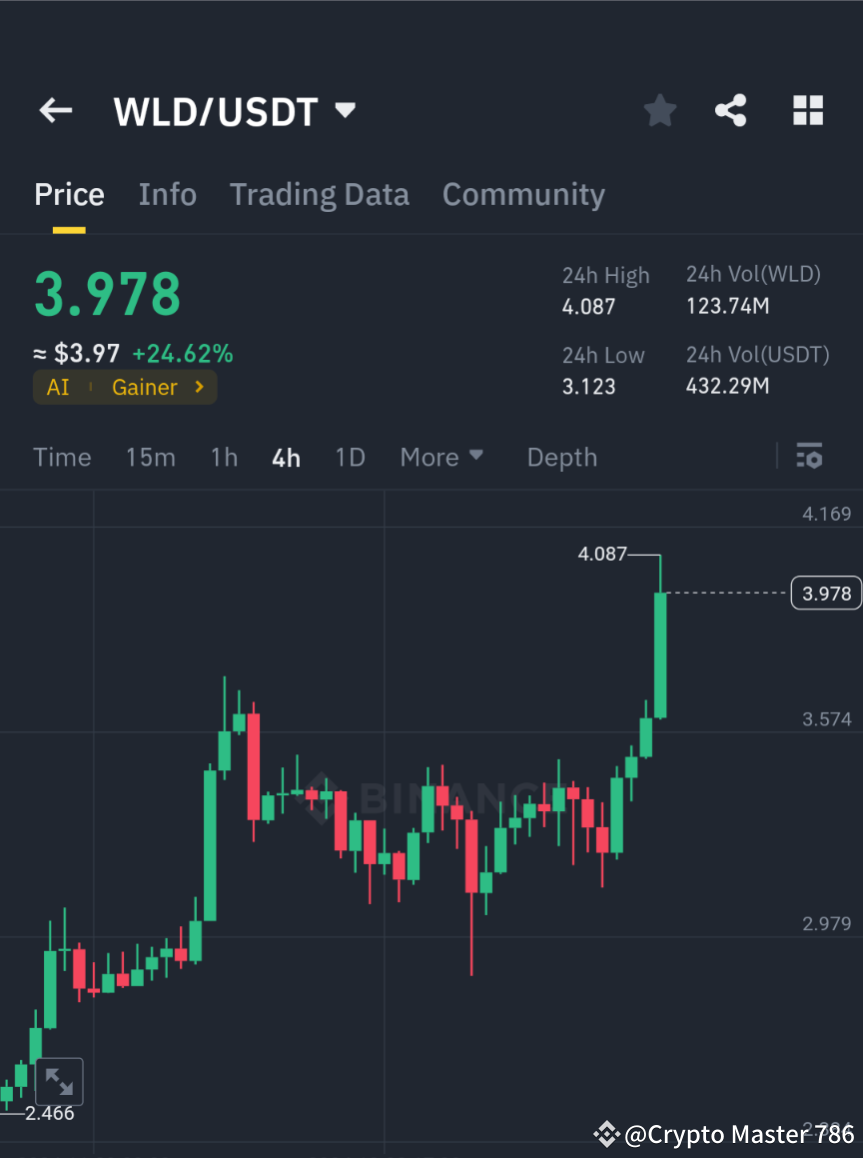The height and width of the screenshot is (1158, 863).
Task: Click the back arrow to exit the chart
Action: point(55,110)
